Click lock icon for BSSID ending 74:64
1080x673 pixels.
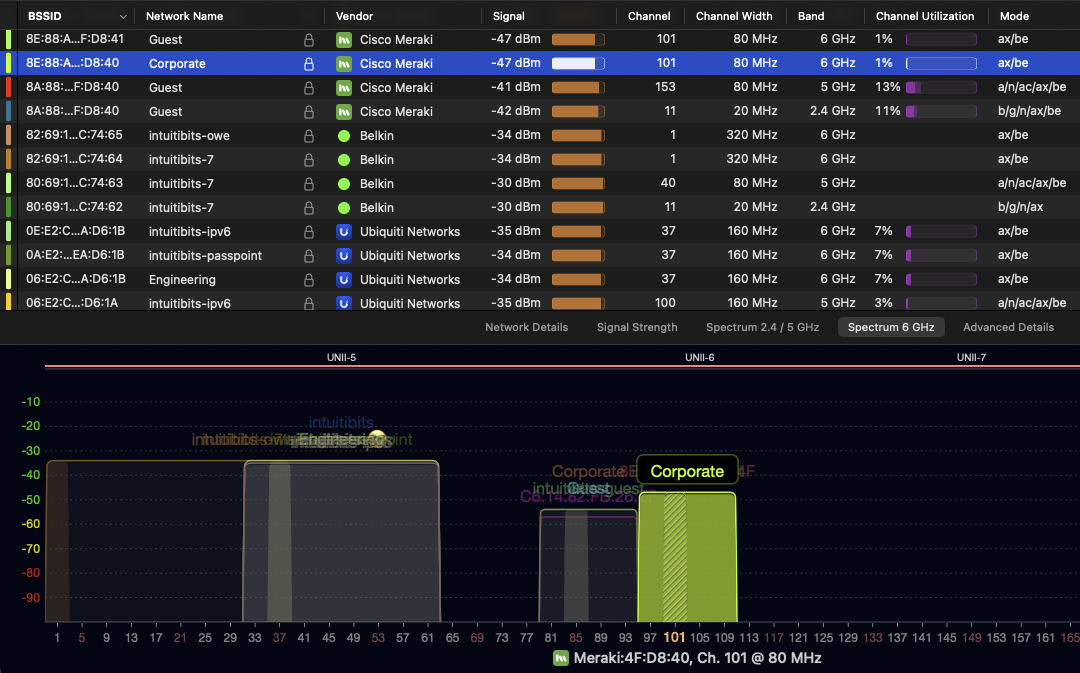[x=309, y=160]
